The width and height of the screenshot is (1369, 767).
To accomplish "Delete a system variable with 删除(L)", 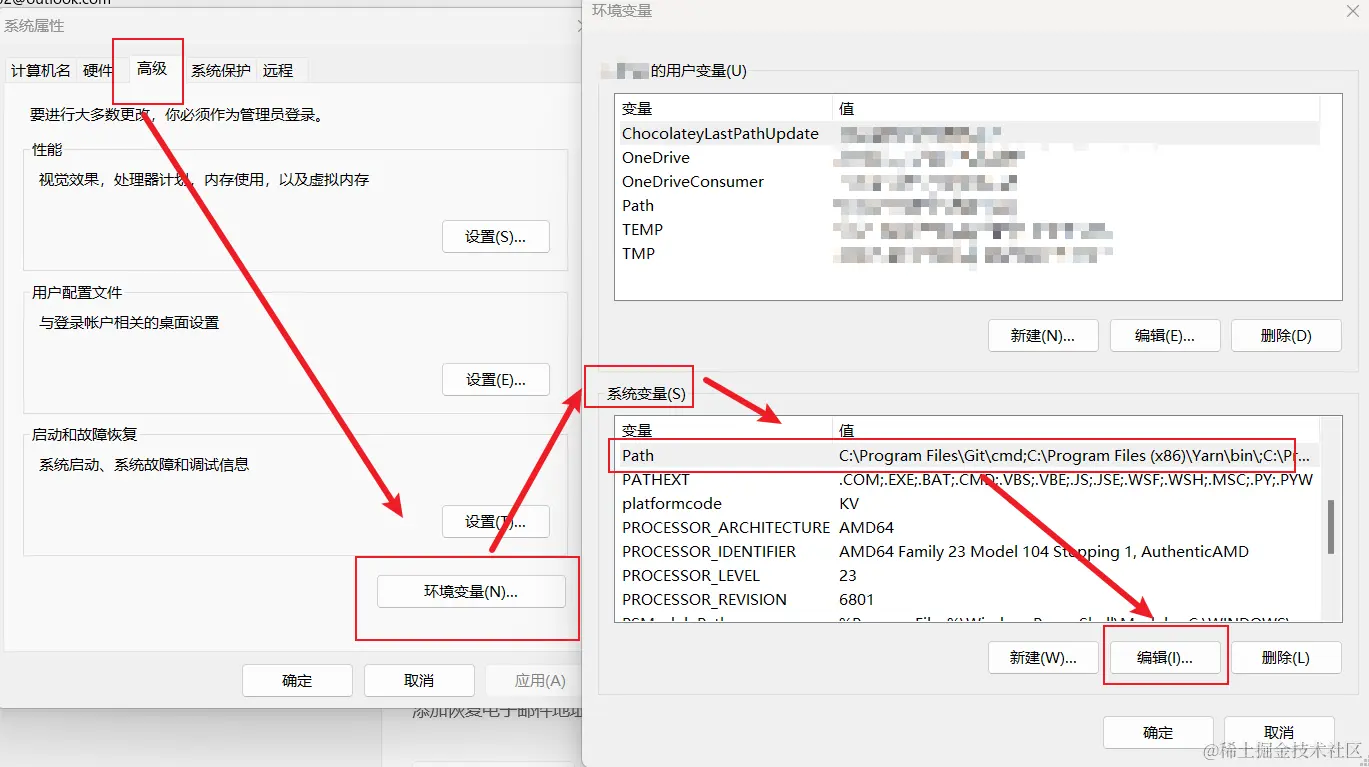I will (x=1286, y=655).
